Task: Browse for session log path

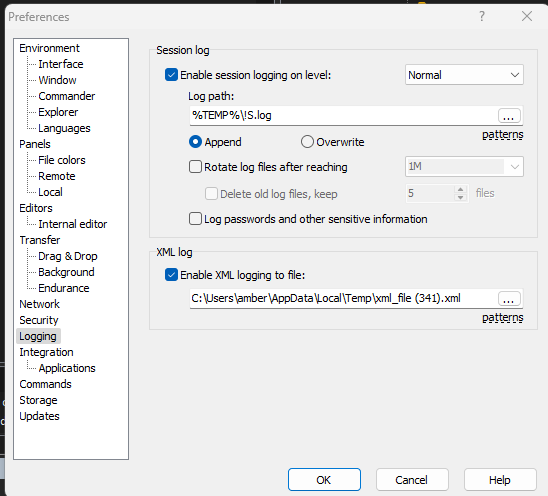Action: [x=509, y=116]
